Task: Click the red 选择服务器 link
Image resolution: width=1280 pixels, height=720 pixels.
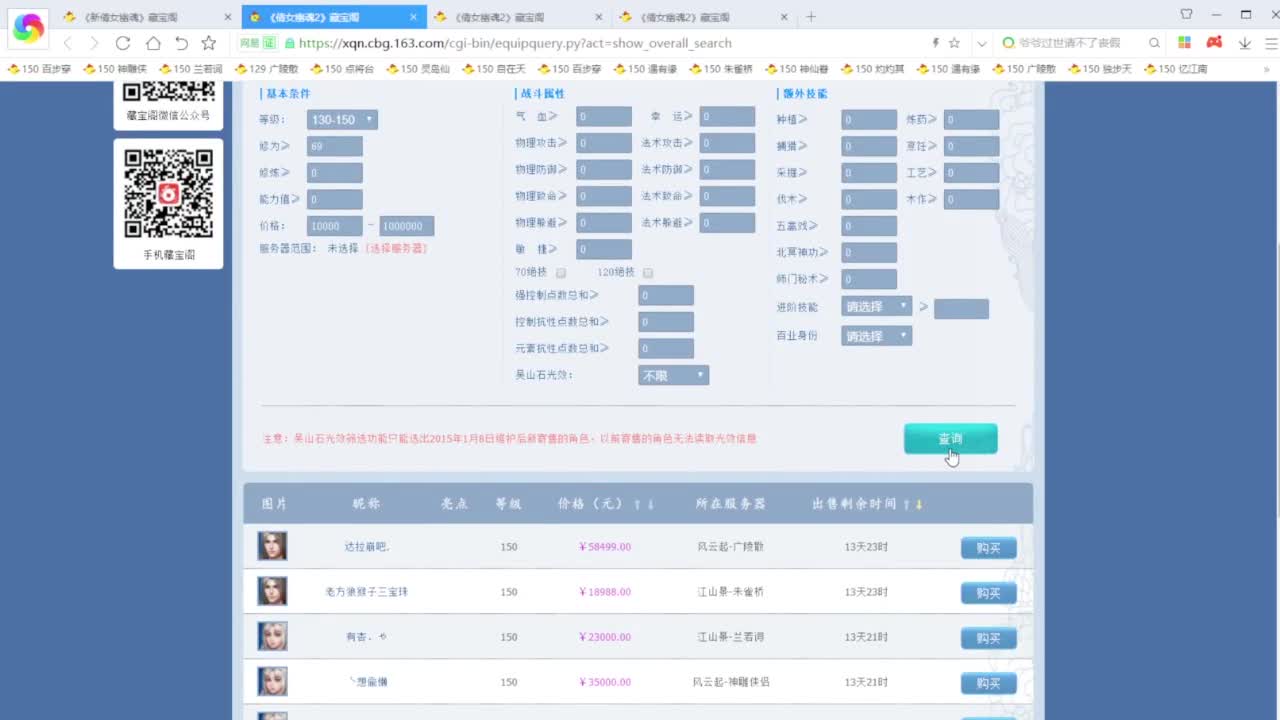Action: [396, 248]
